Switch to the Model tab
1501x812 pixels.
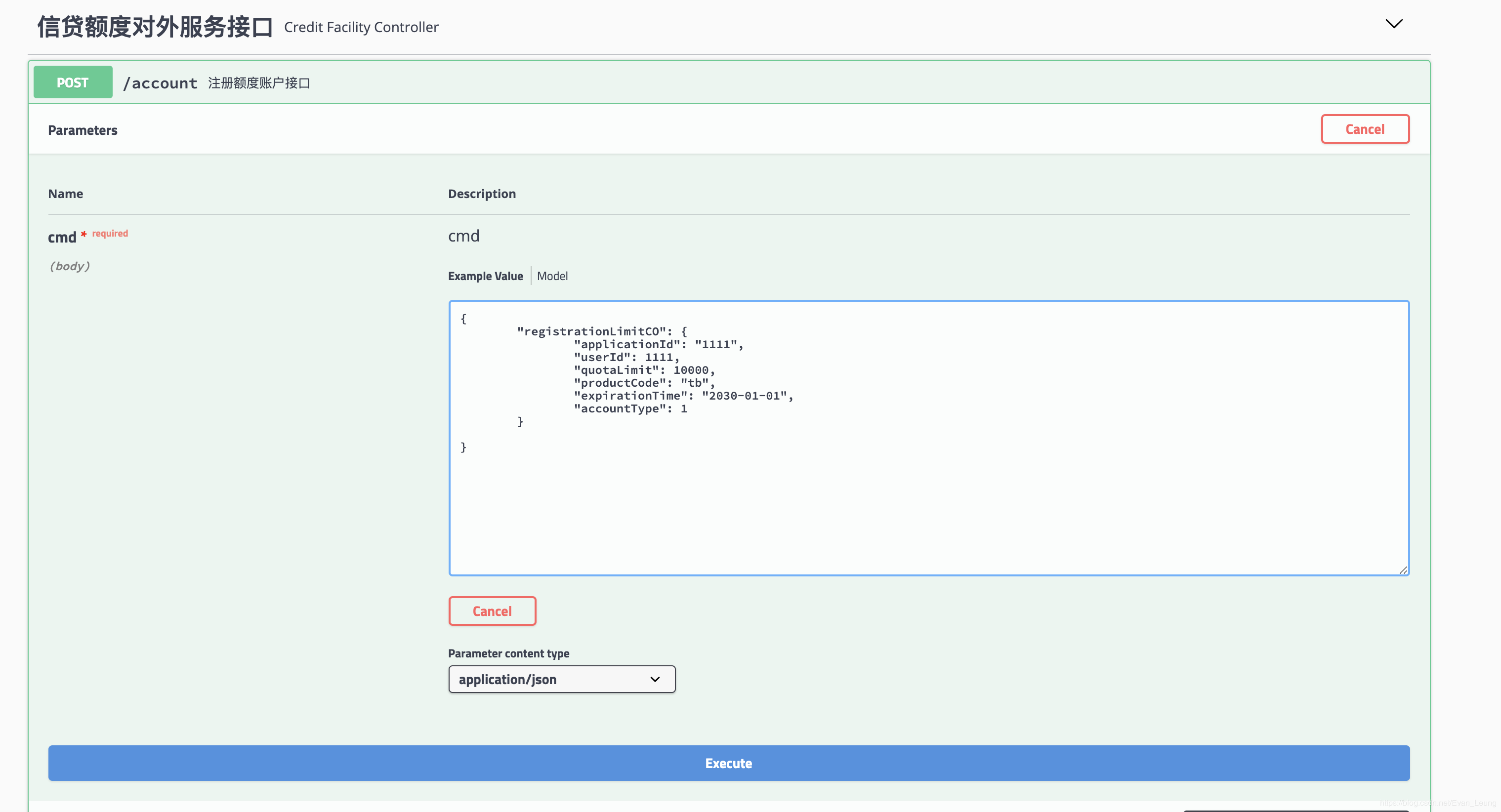tap(552, 276)
